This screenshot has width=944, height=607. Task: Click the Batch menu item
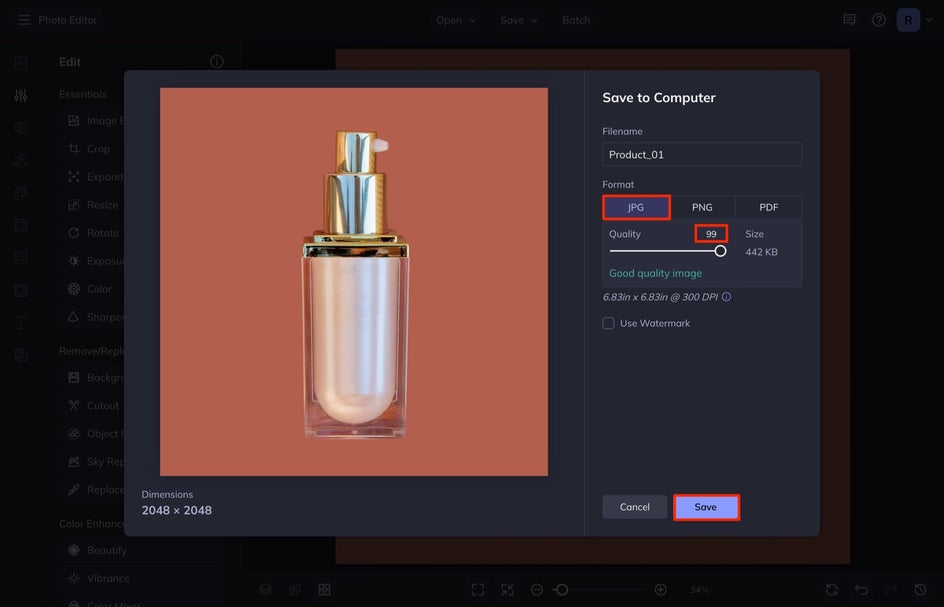(x=576, y=20)
